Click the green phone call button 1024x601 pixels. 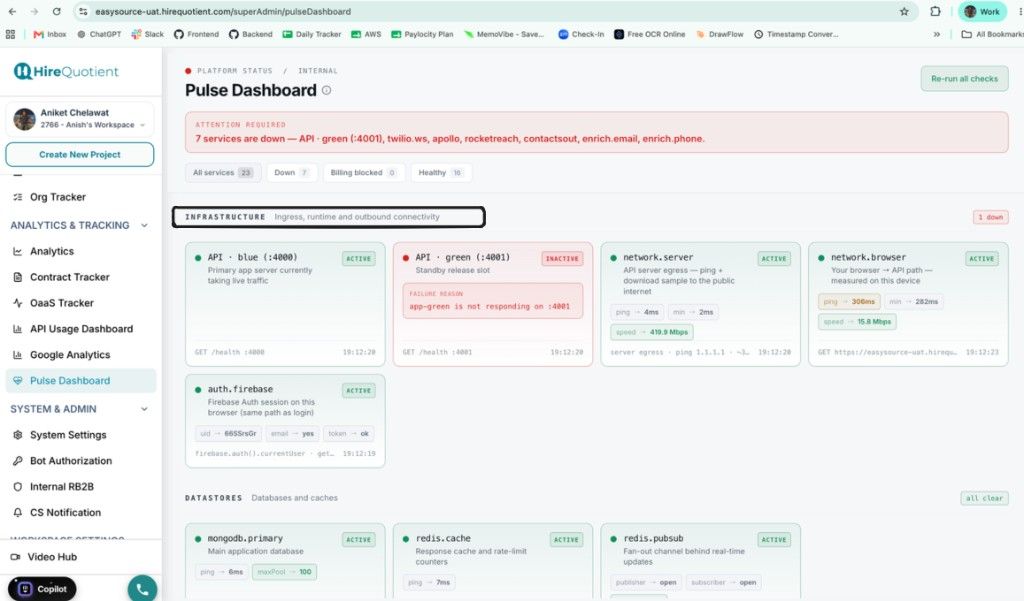tap(142, 589)
